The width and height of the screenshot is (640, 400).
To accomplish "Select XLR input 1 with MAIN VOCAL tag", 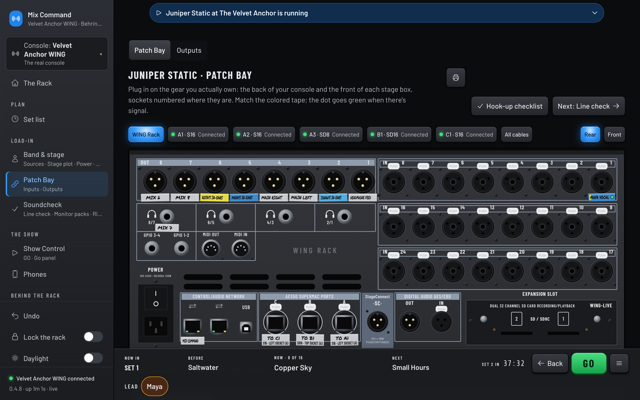I will point(601,181).
